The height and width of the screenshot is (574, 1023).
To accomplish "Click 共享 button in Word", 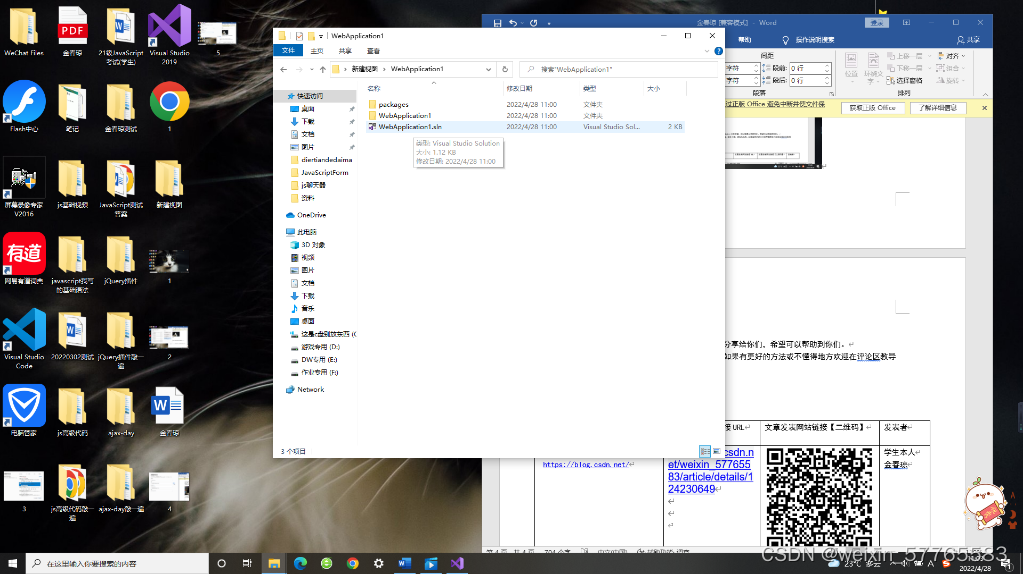I will coord(969,40).
